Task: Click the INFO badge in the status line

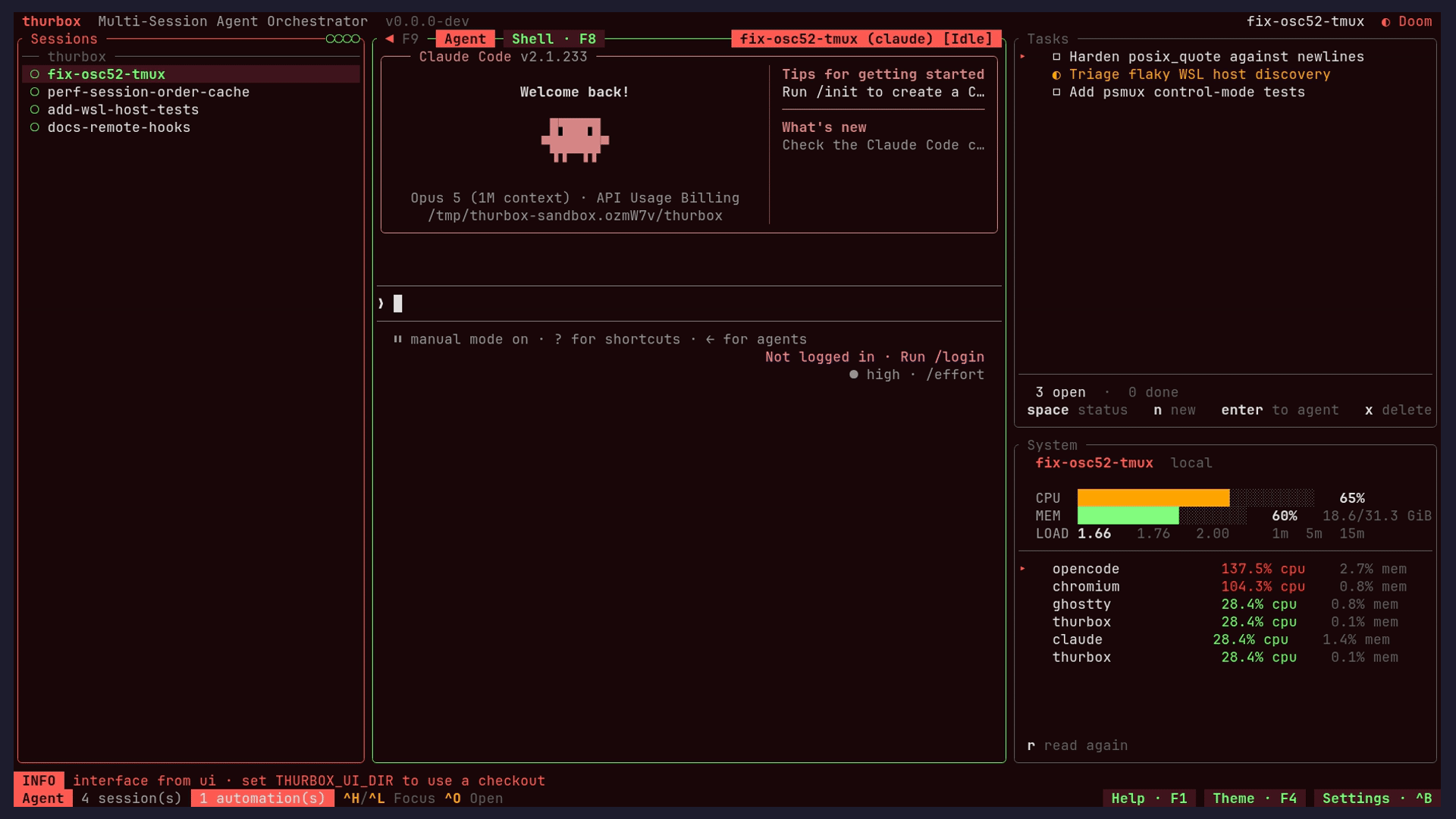Action: click(39, 781)
